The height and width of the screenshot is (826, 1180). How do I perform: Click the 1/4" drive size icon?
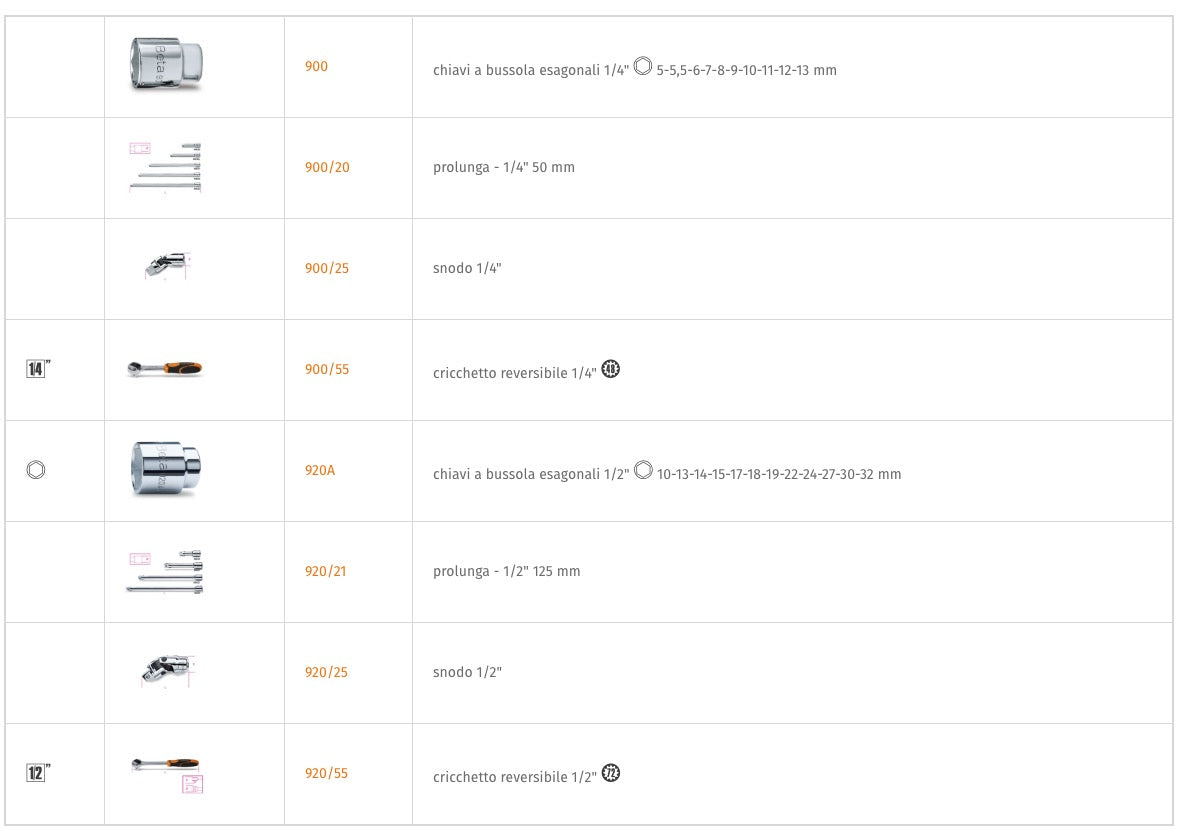[37, 370]
